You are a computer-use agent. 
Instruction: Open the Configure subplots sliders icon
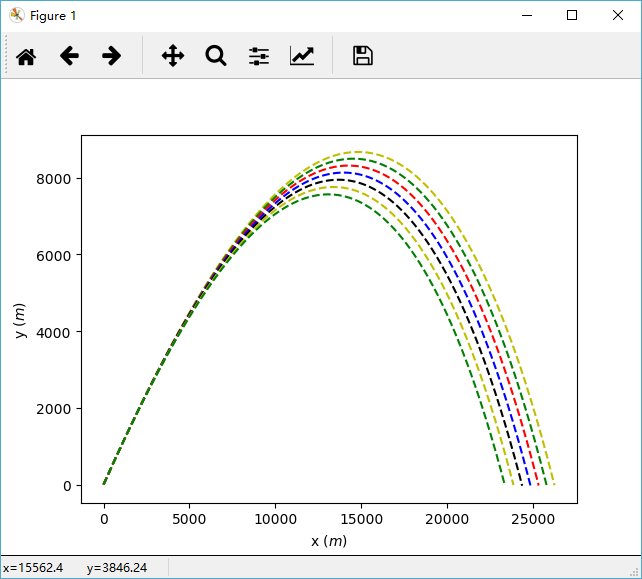(x=259, y=56)
